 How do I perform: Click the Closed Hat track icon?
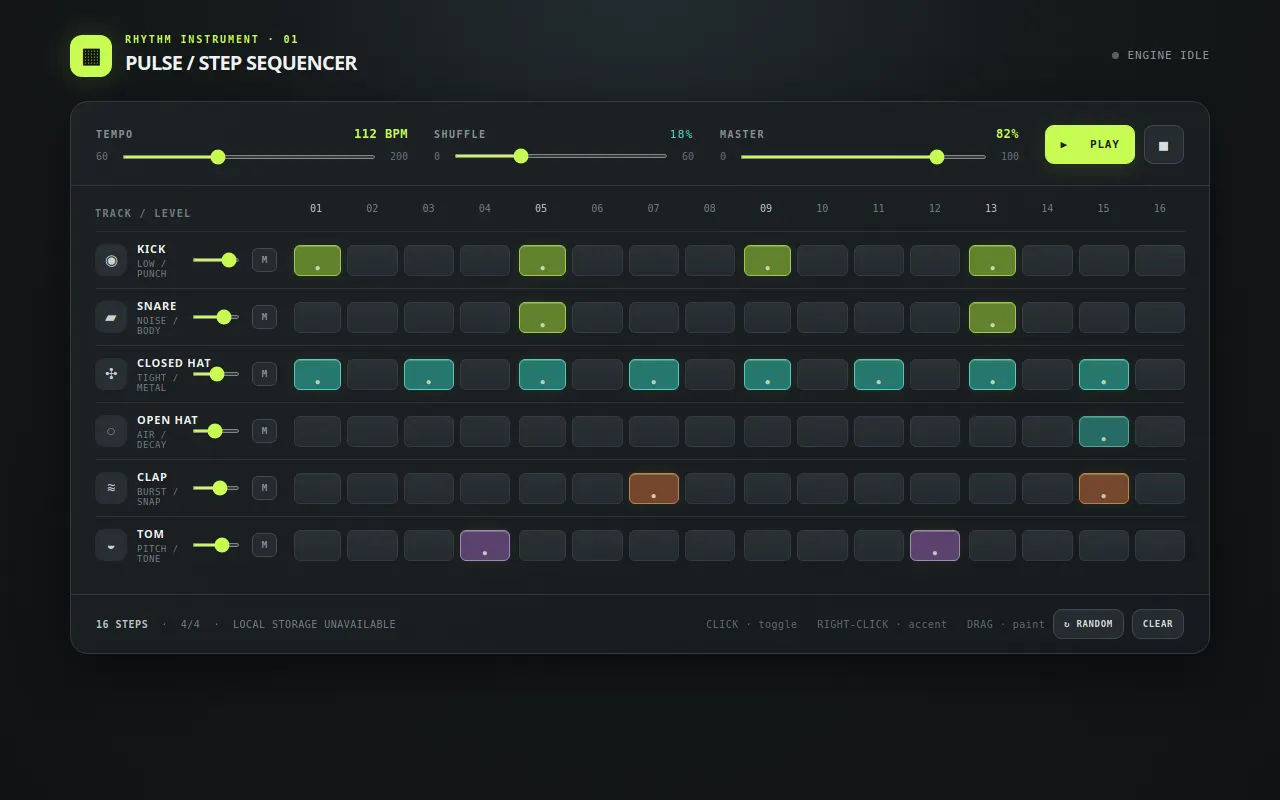111,374
